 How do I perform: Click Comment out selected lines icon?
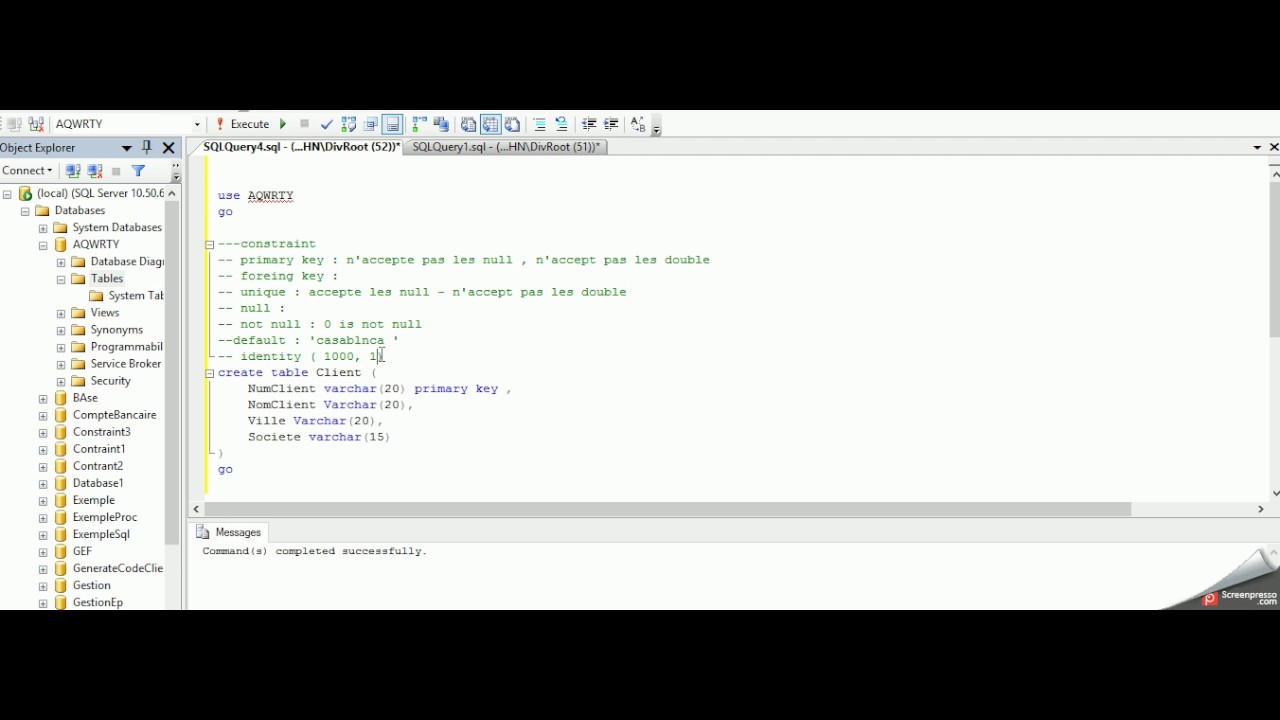[540, 124]
